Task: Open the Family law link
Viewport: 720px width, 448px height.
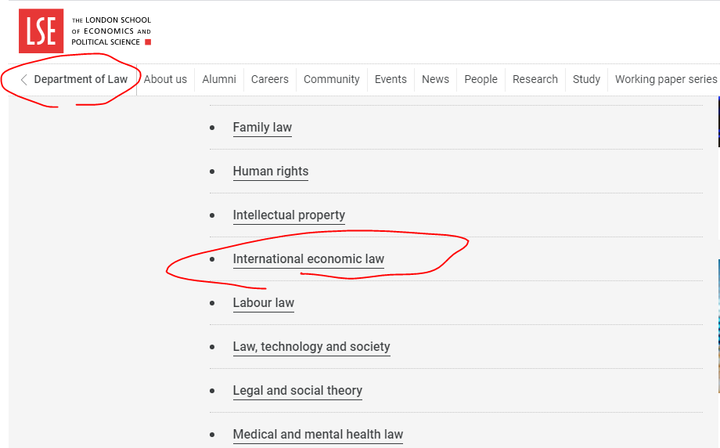Action: [x=262, y=127]
